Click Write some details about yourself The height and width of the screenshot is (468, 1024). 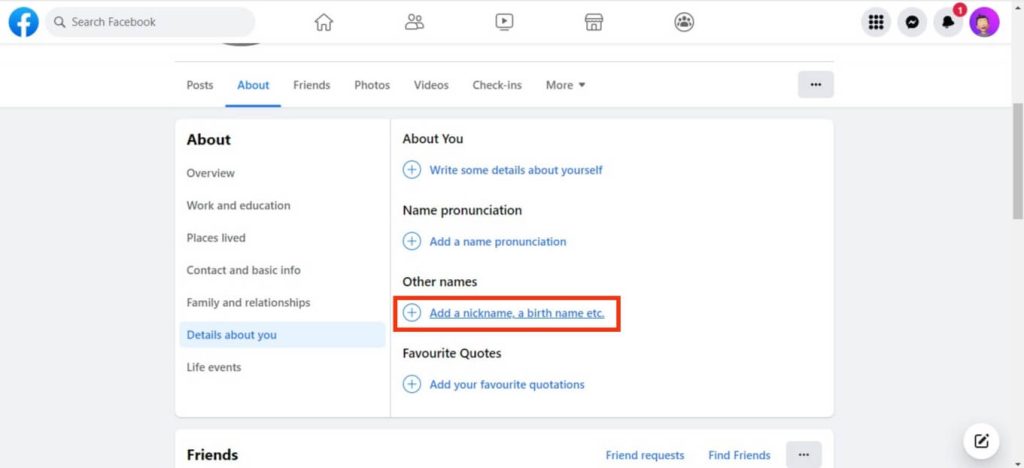click(x=516, y=170)
